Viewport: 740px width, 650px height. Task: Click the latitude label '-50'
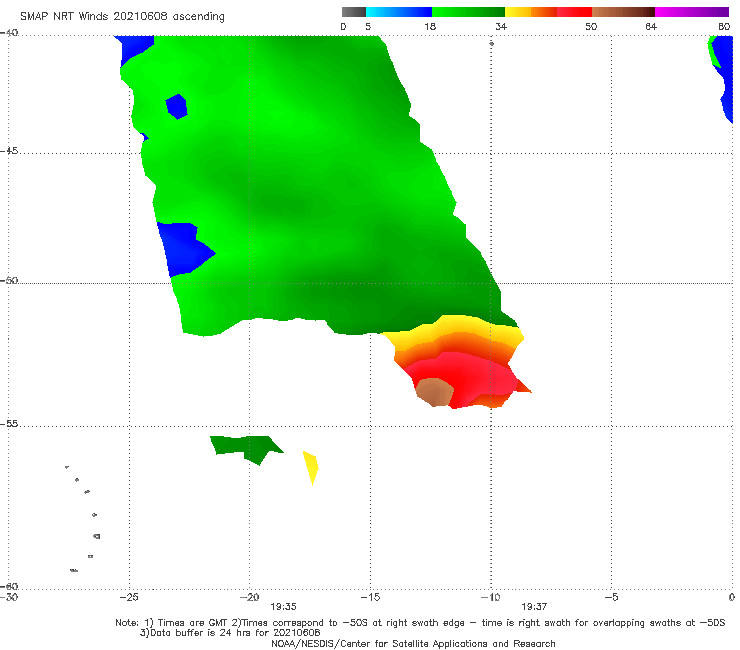pos(9,280)
